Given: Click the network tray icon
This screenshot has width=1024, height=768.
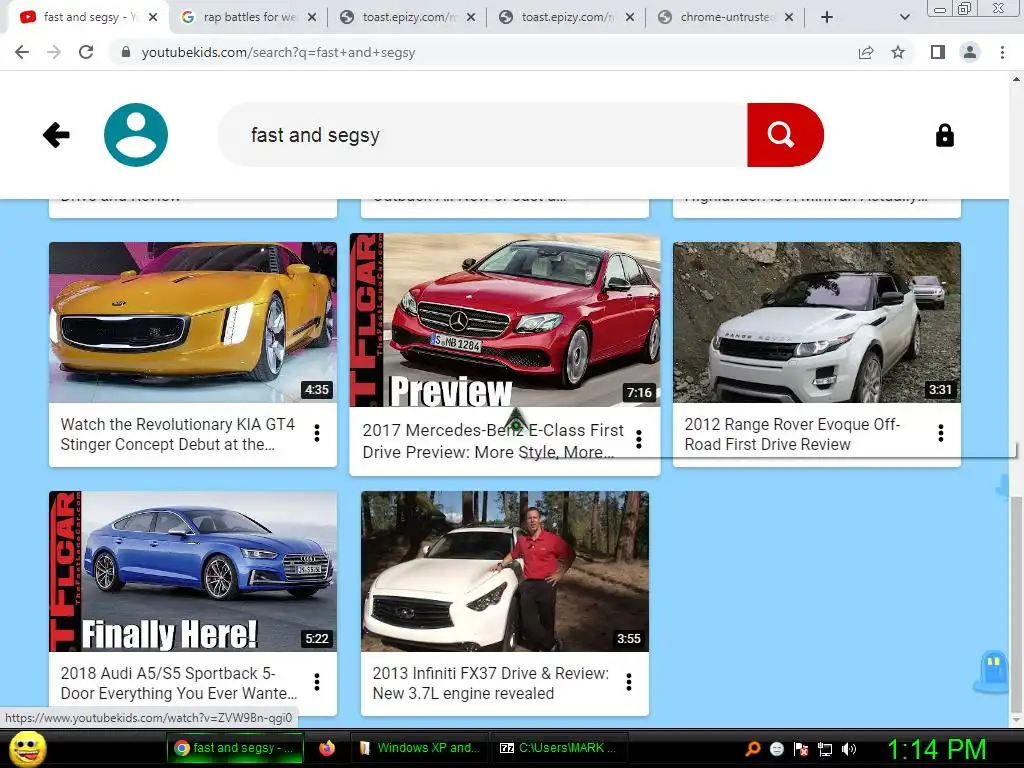Looking at the screenshot, I should tap(825, 749).
